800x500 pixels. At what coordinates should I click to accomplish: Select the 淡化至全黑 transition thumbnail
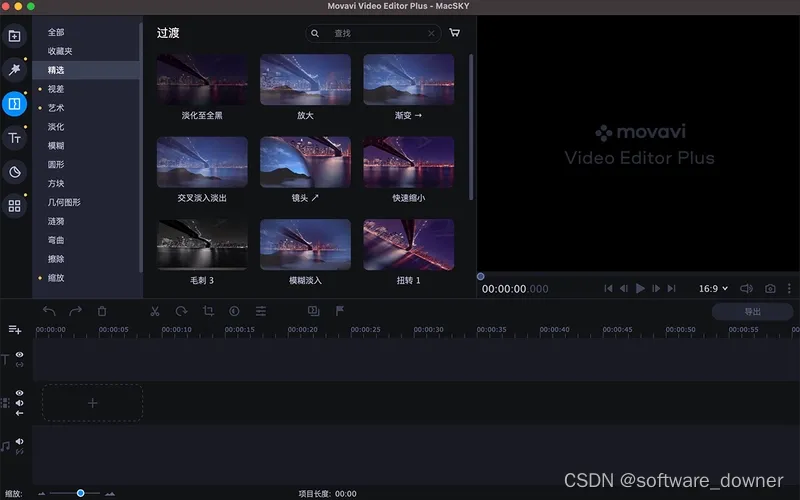202,80
